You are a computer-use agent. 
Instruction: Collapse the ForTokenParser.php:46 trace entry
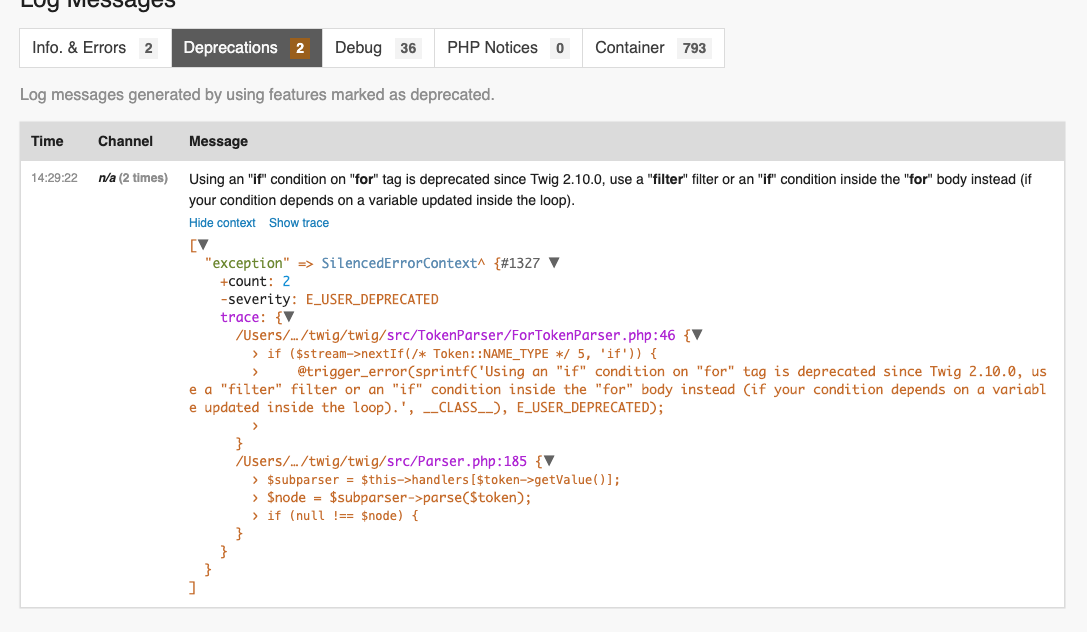coord(697,335)
